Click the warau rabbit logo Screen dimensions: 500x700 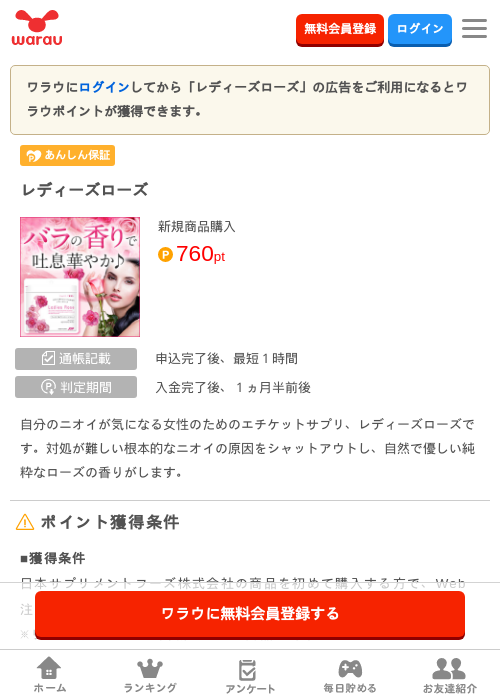click(37, 28)
